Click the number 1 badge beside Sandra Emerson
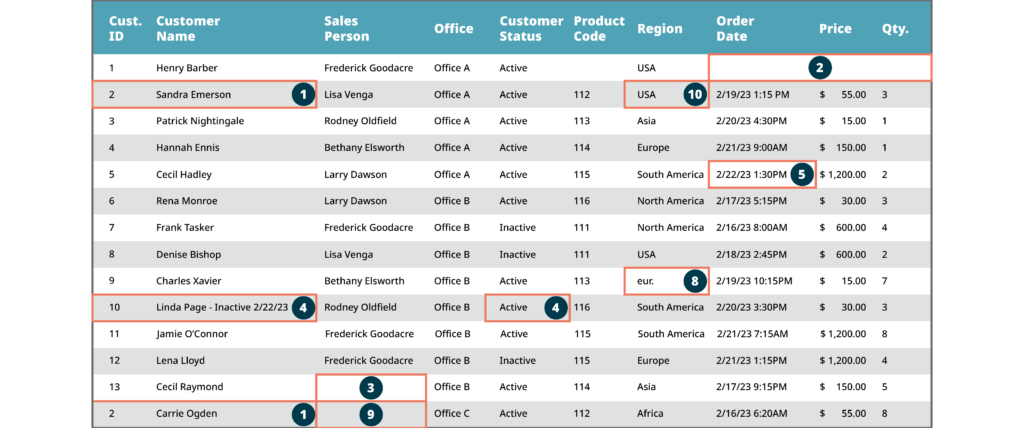Viewport: 1024px width, 428px height. 301,94
